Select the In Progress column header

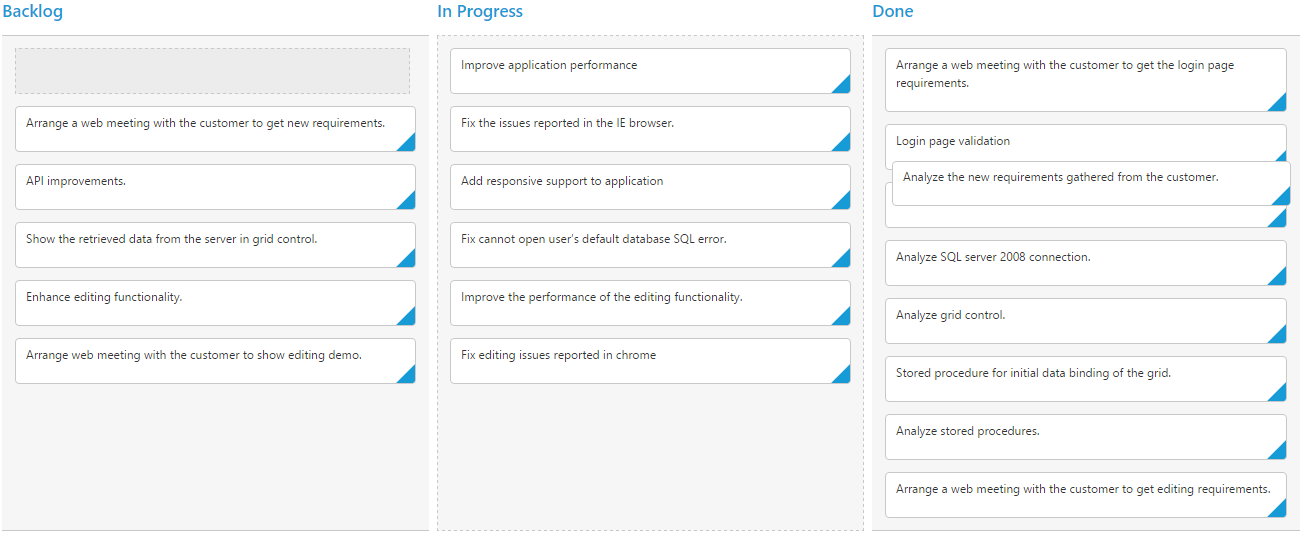(x=480, y=12)
